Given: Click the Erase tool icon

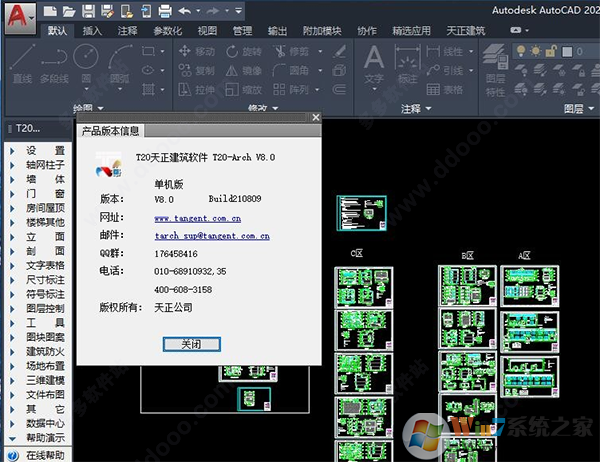Looking at the screenshot, I should [340, 51].
